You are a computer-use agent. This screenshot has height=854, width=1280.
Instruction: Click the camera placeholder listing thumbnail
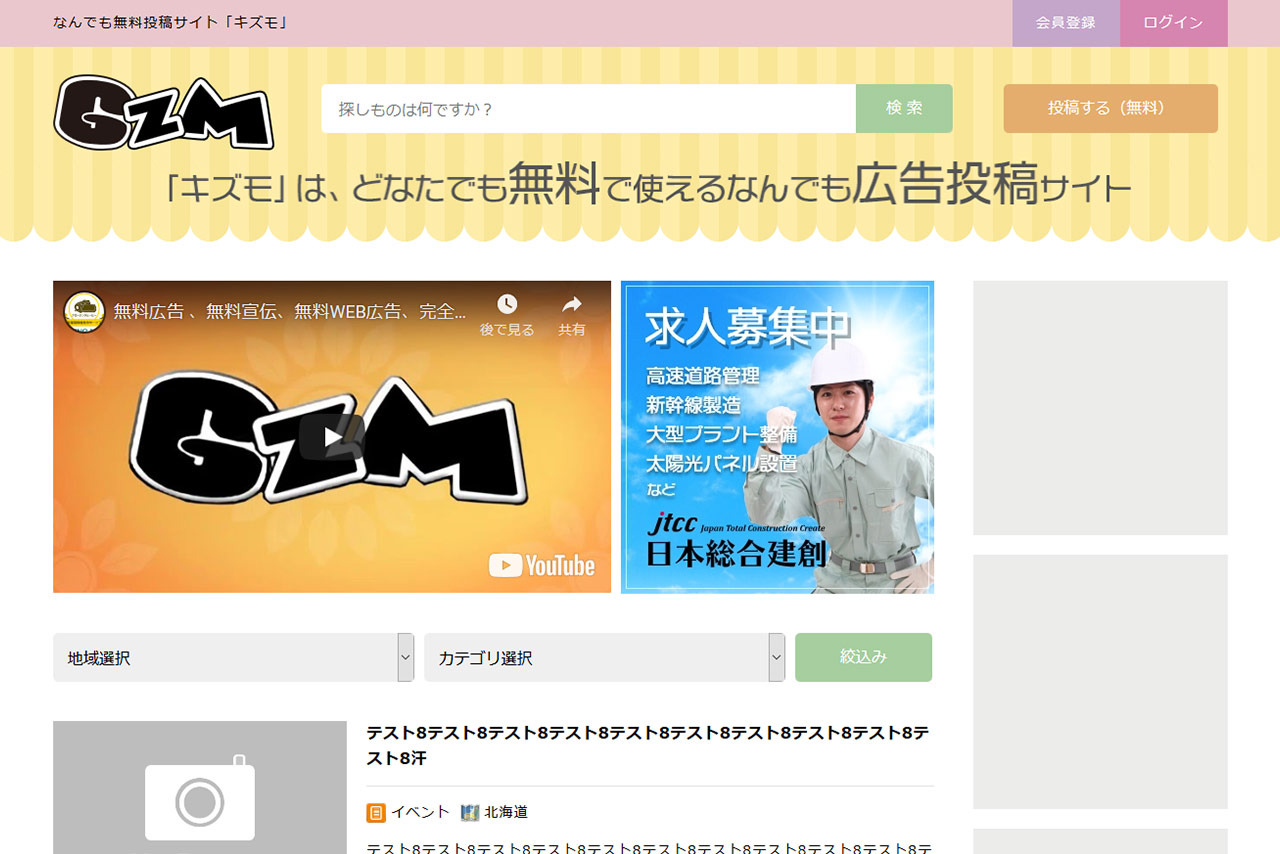click(x=200, y=788)
